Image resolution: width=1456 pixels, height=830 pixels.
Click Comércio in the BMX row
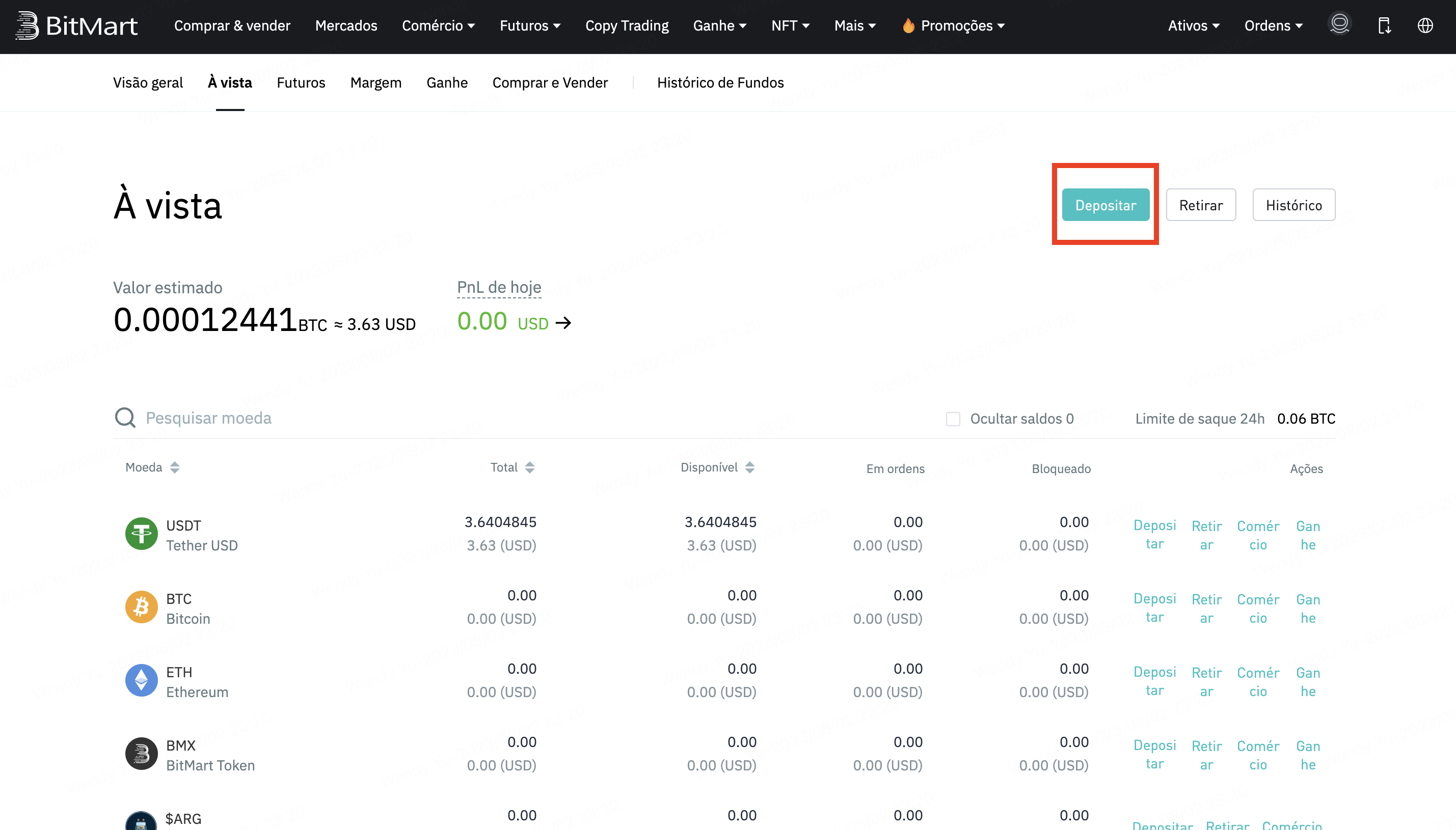1258,755
